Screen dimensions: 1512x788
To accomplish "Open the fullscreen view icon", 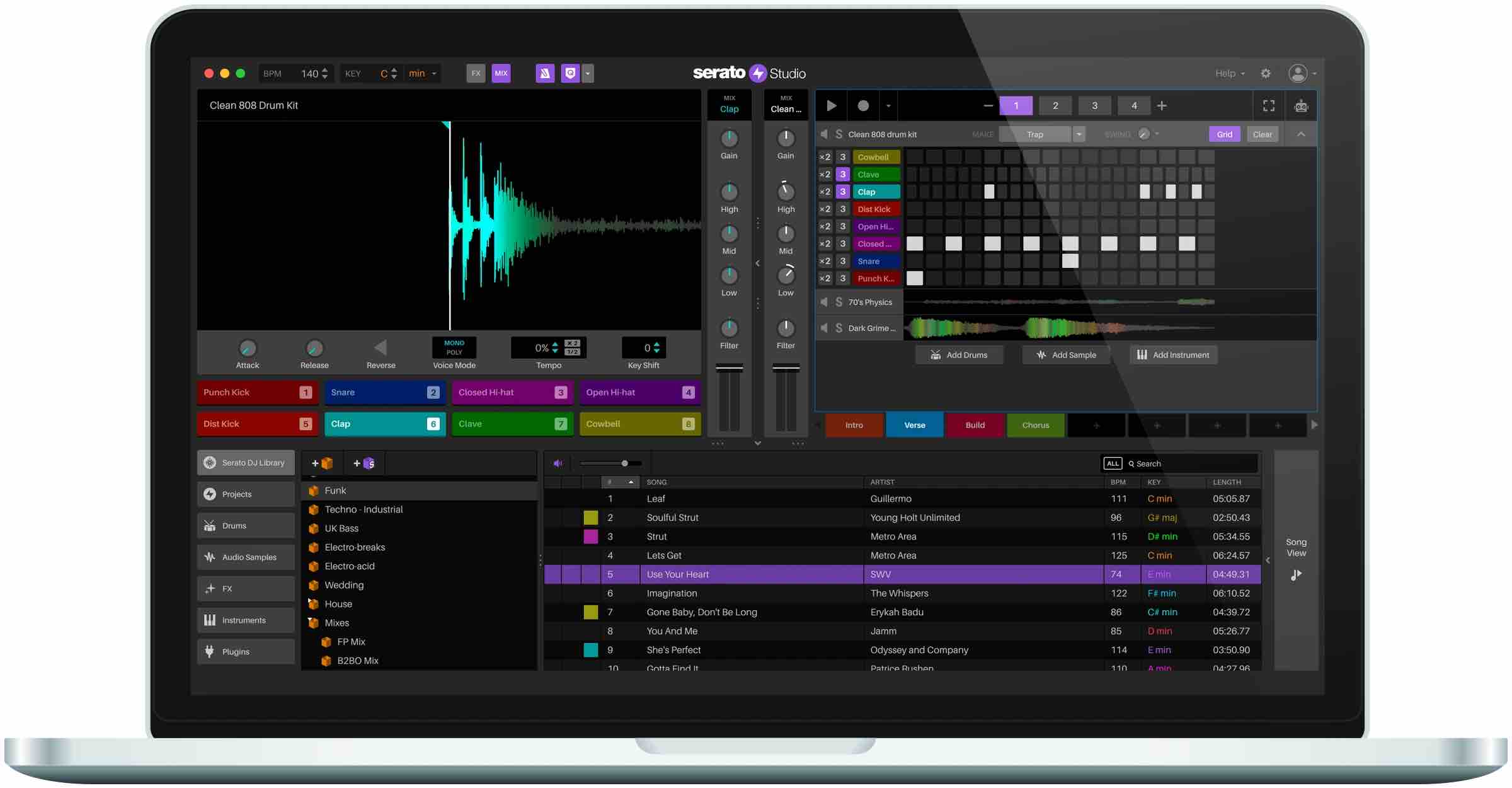I will pos(1269,106).
